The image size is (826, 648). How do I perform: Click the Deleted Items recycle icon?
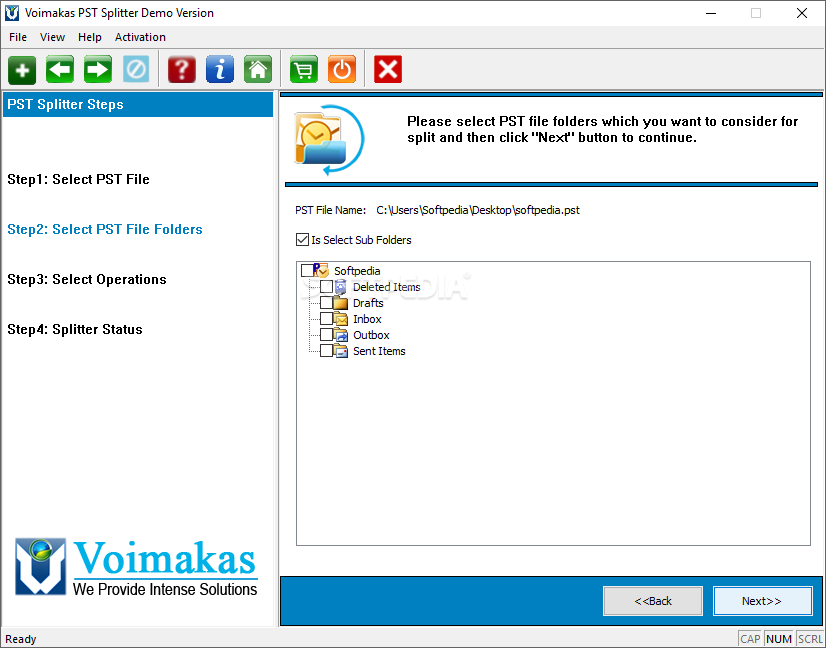[x=340, y=287]
